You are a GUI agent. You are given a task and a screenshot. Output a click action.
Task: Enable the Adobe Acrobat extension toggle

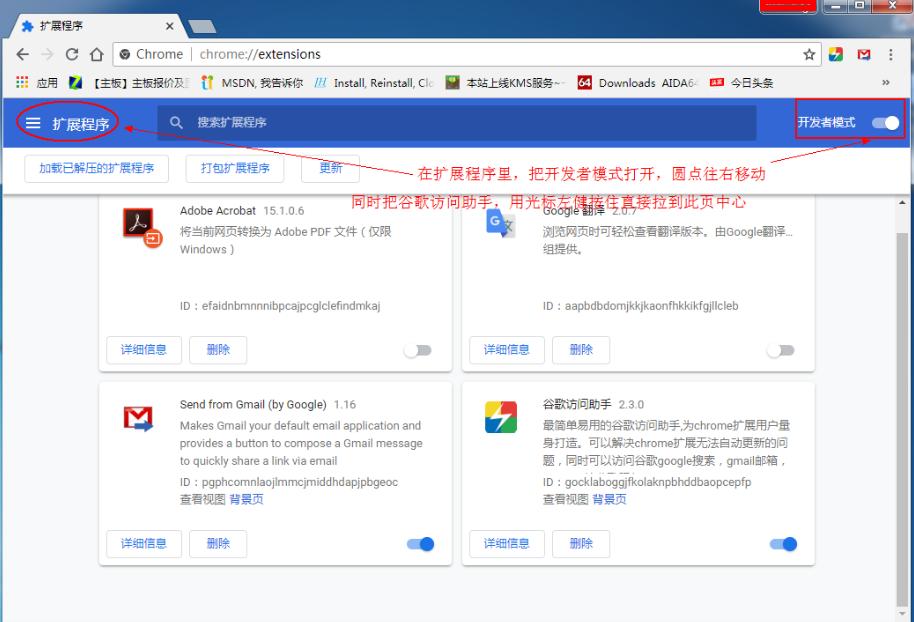(x=418, y=349)
